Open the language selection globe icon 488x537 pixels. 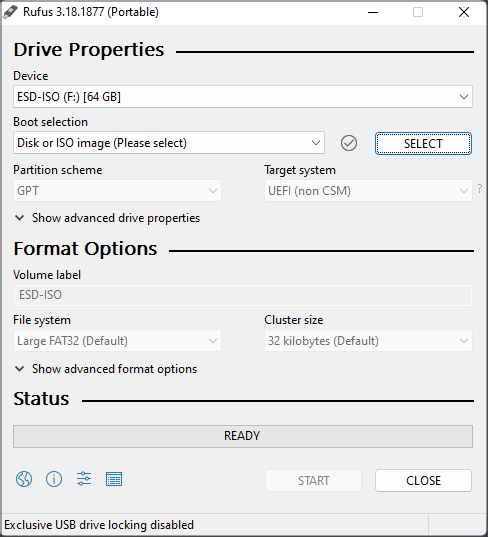24,479
